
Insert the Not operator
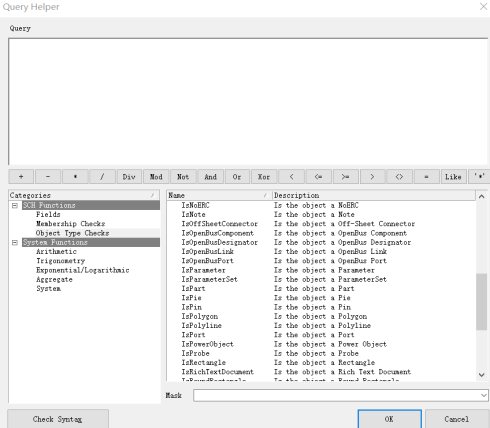click(183, 177)
